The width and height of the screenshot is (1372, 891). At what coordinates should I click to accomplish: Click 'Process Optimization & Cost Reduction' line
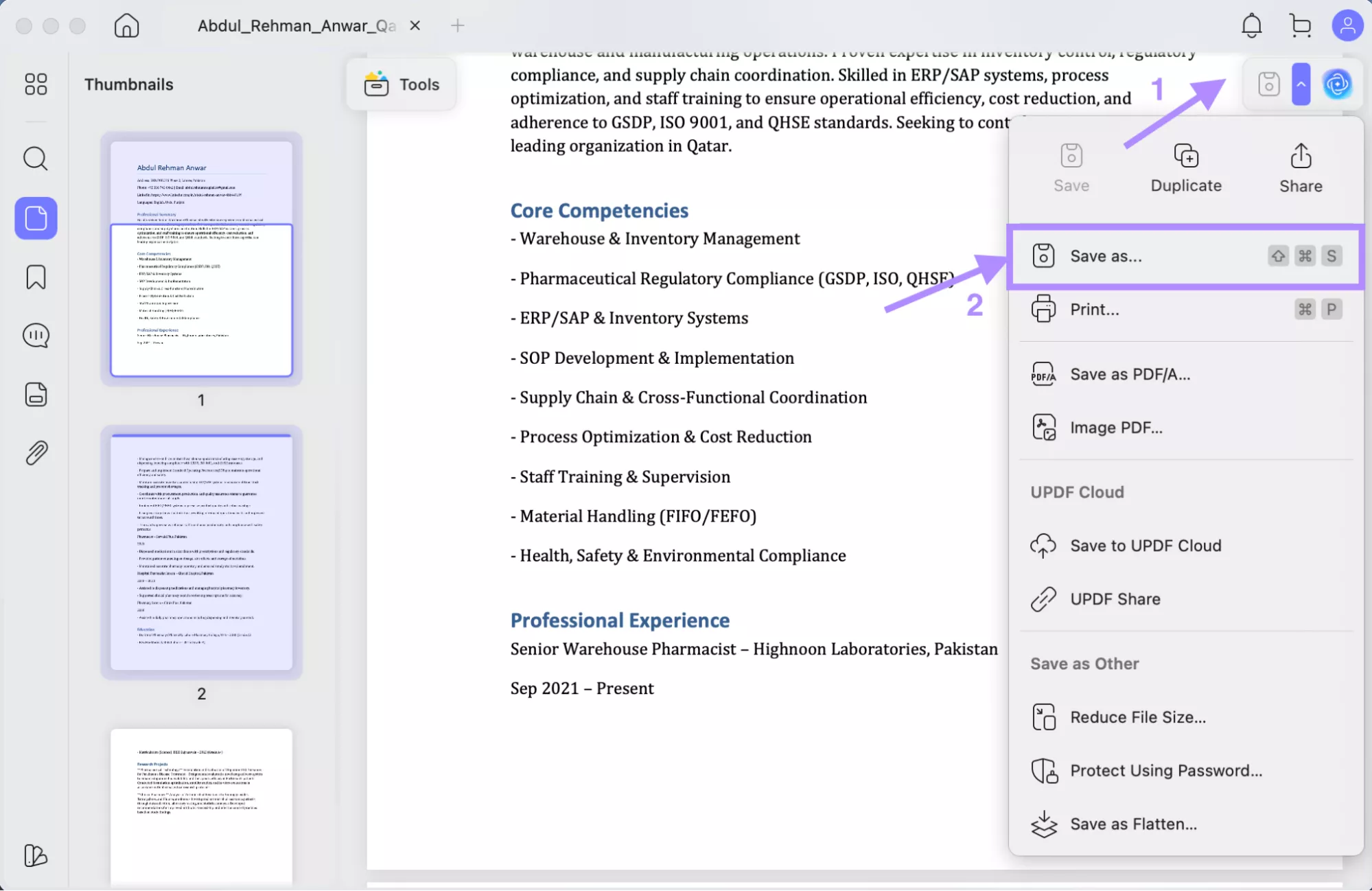[661, 437]
